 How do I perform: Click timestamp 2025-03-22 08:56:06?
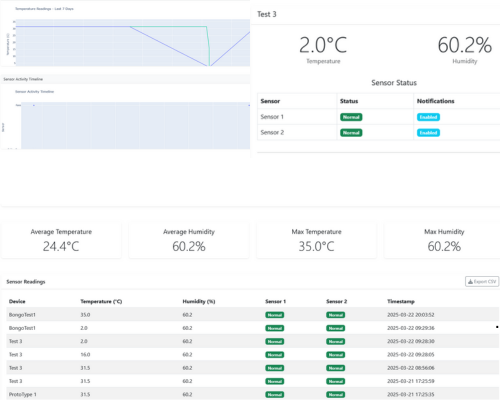tap(411, 368)
